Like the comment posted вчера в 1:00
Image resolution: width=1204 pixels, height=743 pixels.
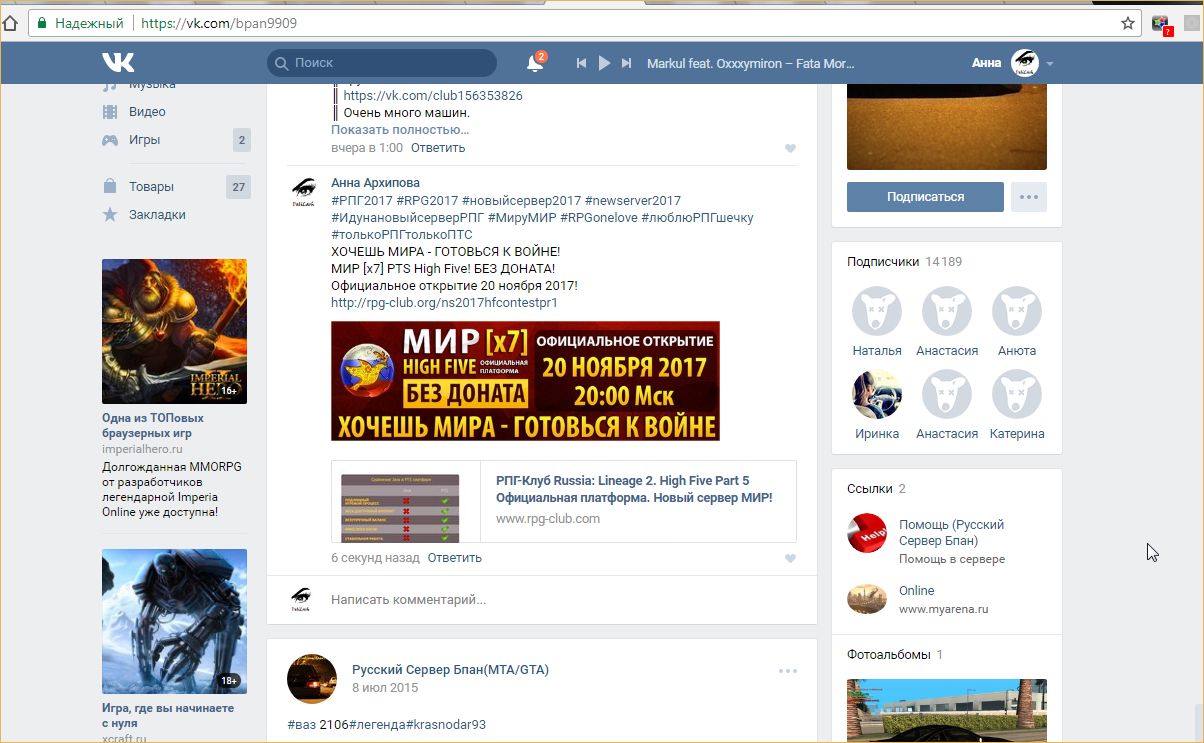pos(790,148)
